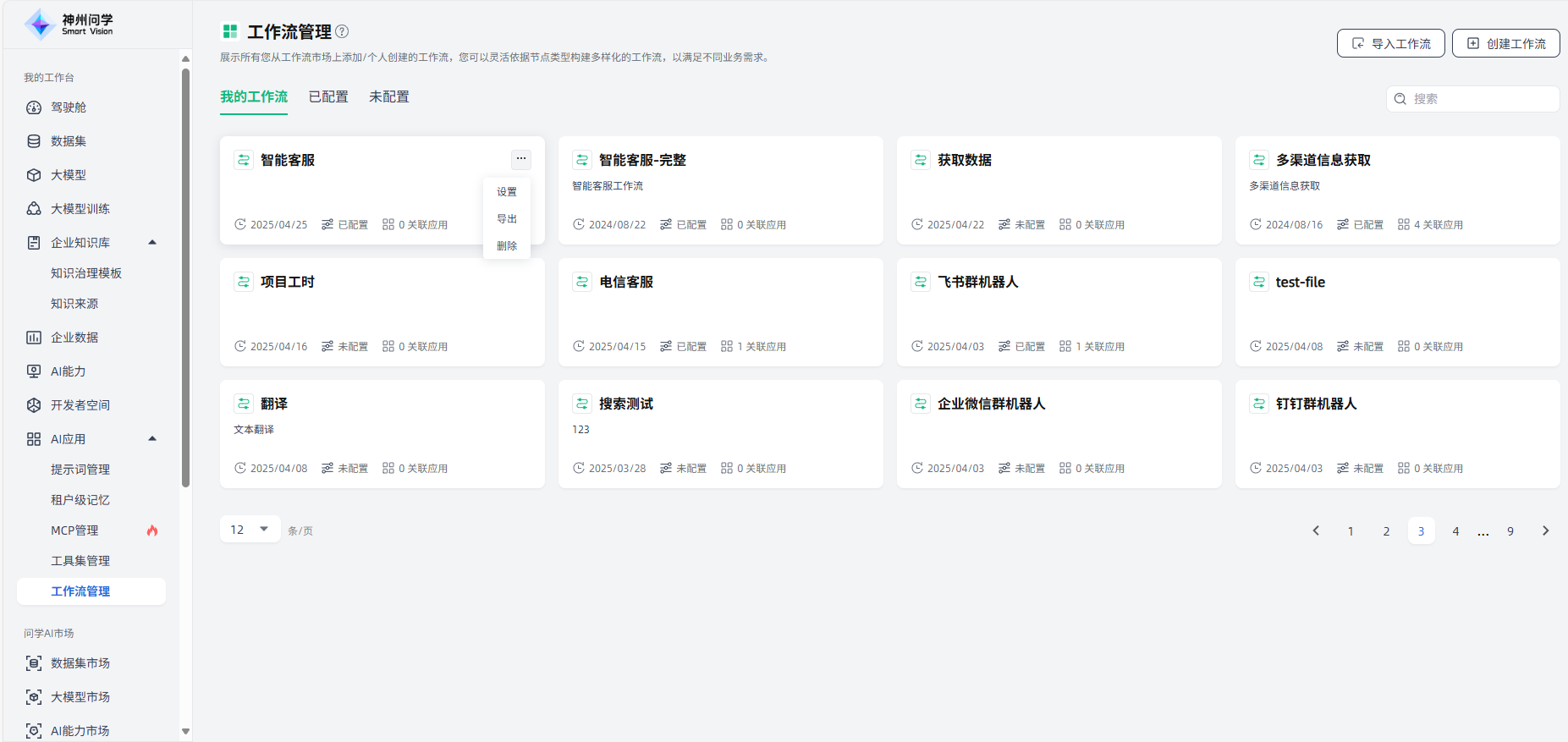Select the 大模型 cube icon

click(34, 175)
